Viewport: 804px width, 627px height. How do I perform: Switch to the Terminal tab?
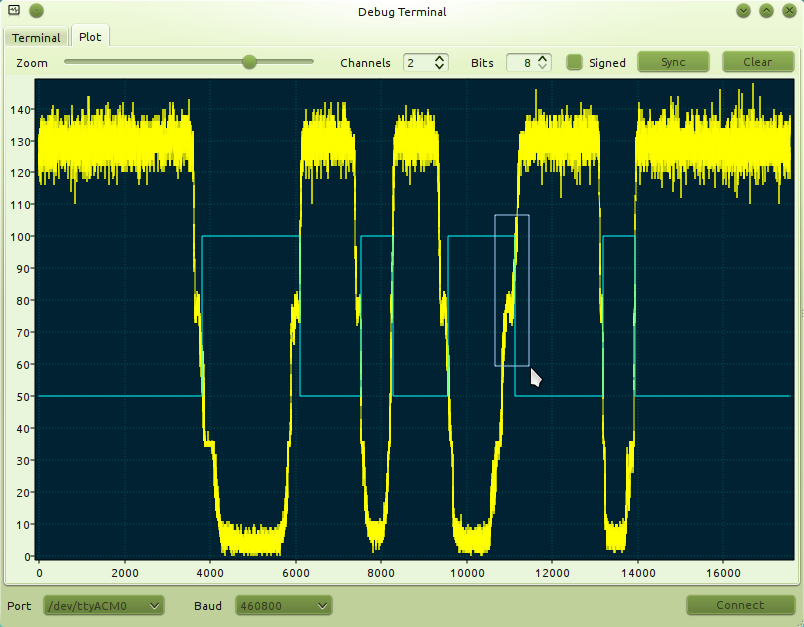(x=36, y=37)
